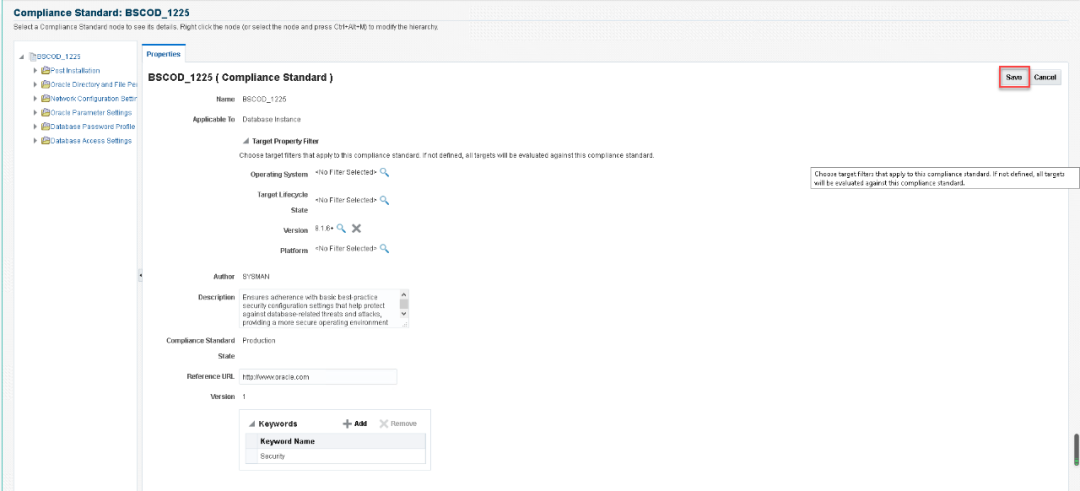1080x491 pixels.
Task: Open Operating System filter search icon
Action: pyautogui.click(x=384, y=173)
